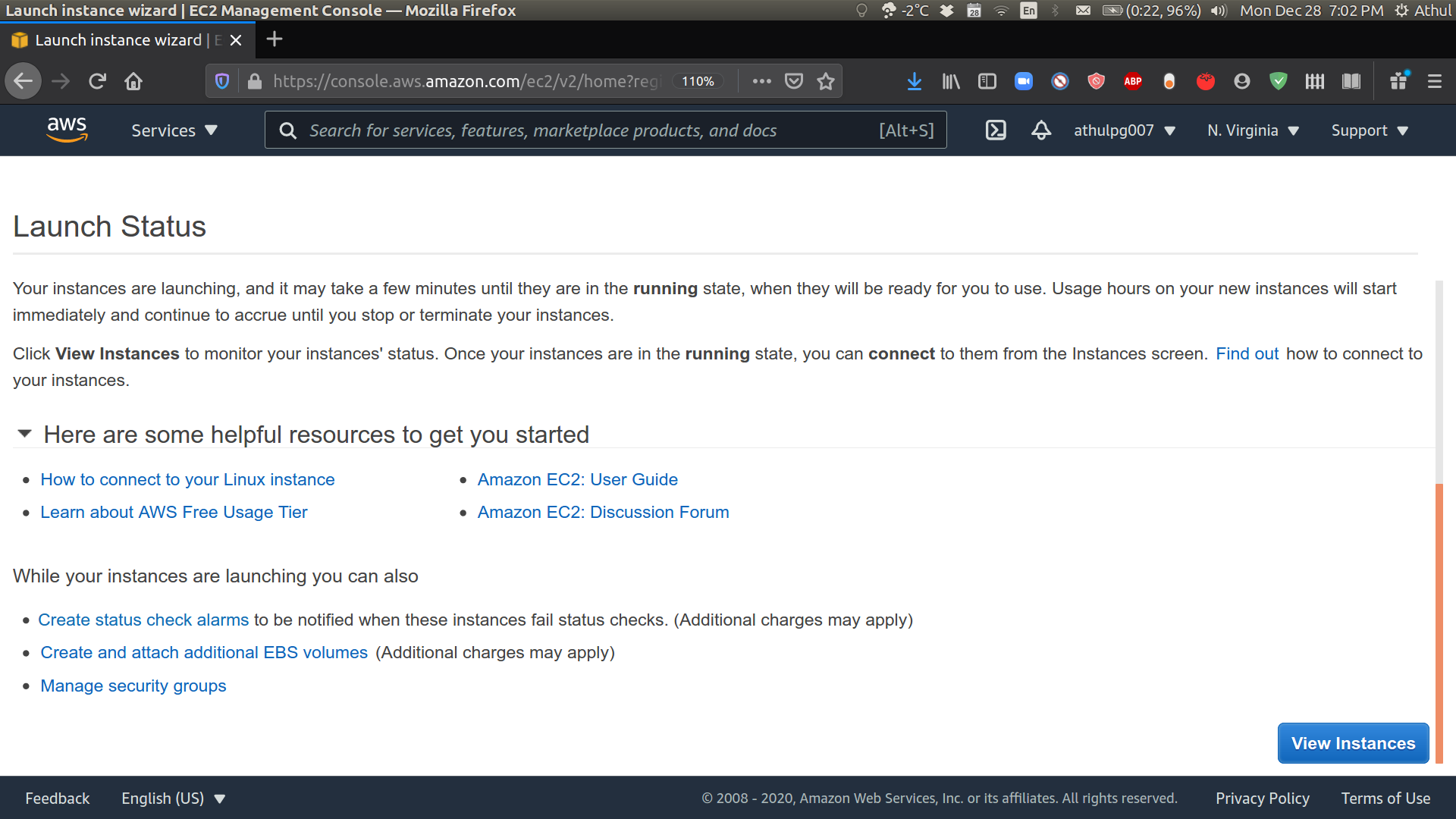Open the N. Virginia region dropdown
1456x819 pixels.
pos(1253,130)
